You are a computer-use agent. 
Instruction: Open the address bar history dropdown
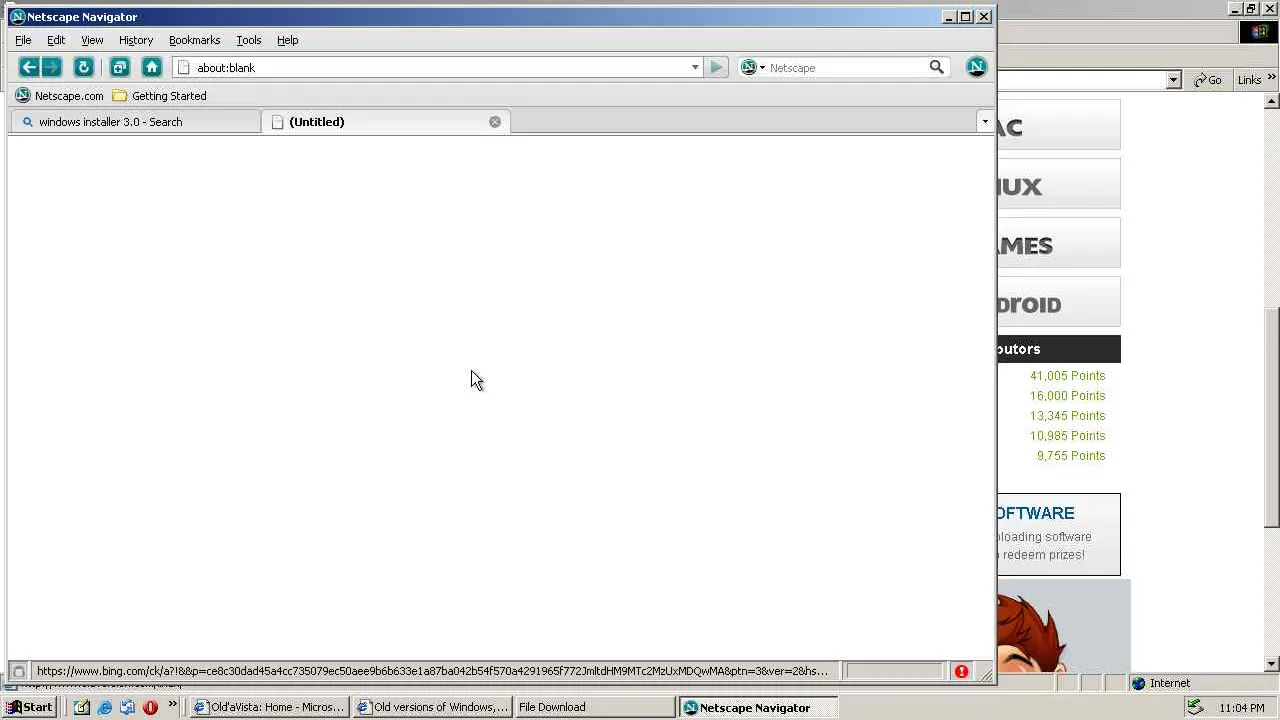click(695, 68)
